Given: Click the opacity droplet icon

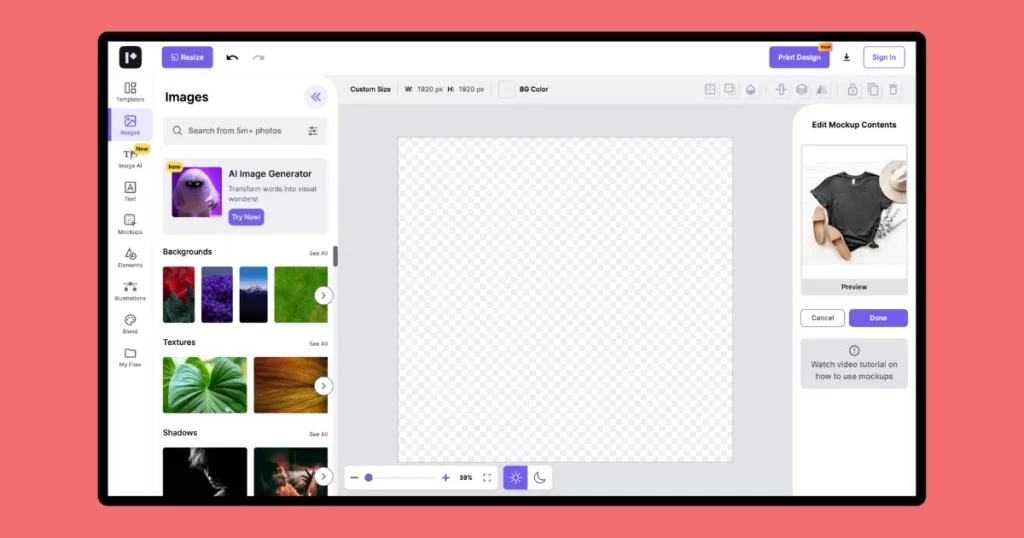Looking at the screenshot, I should coord(751,90).
